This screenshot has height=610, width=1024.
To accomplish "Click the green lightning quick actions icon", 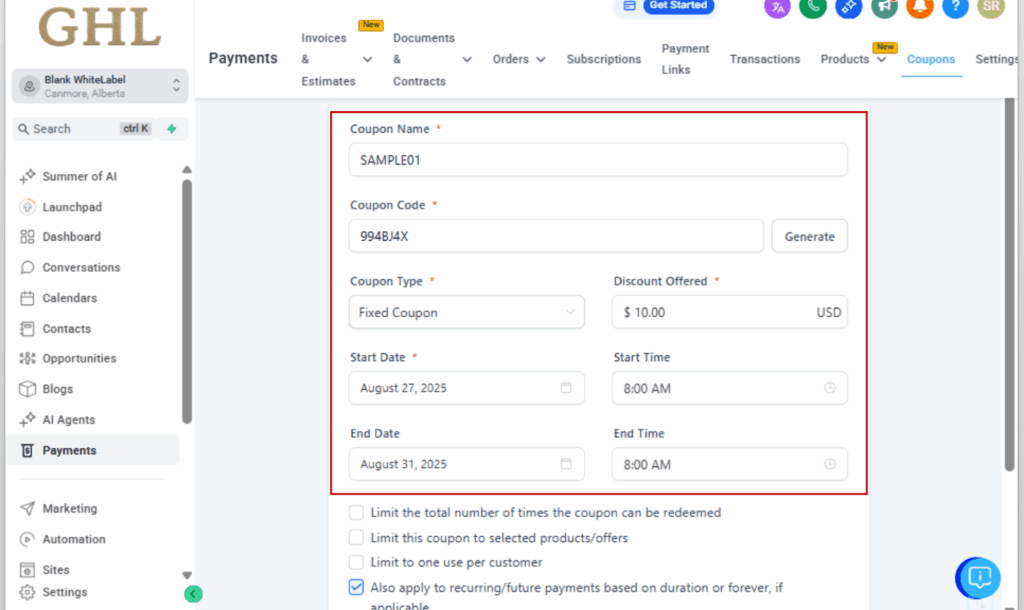I will coord(172,129).
